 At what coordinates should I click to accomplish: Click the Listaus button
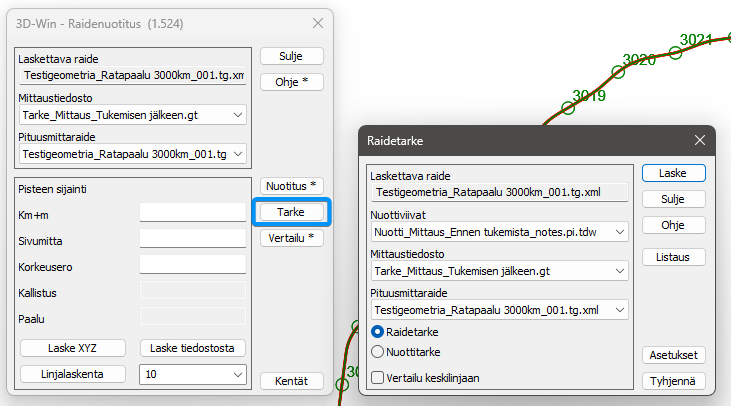pos(674,258)
